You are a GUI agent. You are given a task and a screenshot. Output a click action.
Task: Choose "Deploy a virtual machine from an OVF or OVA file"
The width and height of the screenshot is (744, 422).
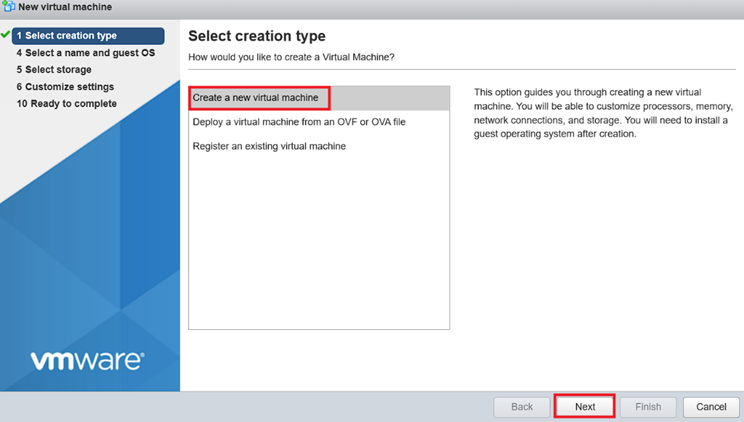(x=299, y=122)
